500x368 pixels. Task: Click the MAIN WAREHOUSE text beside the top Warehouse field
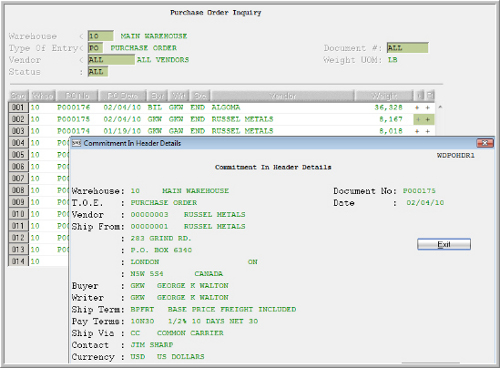[x=154, y=36]
